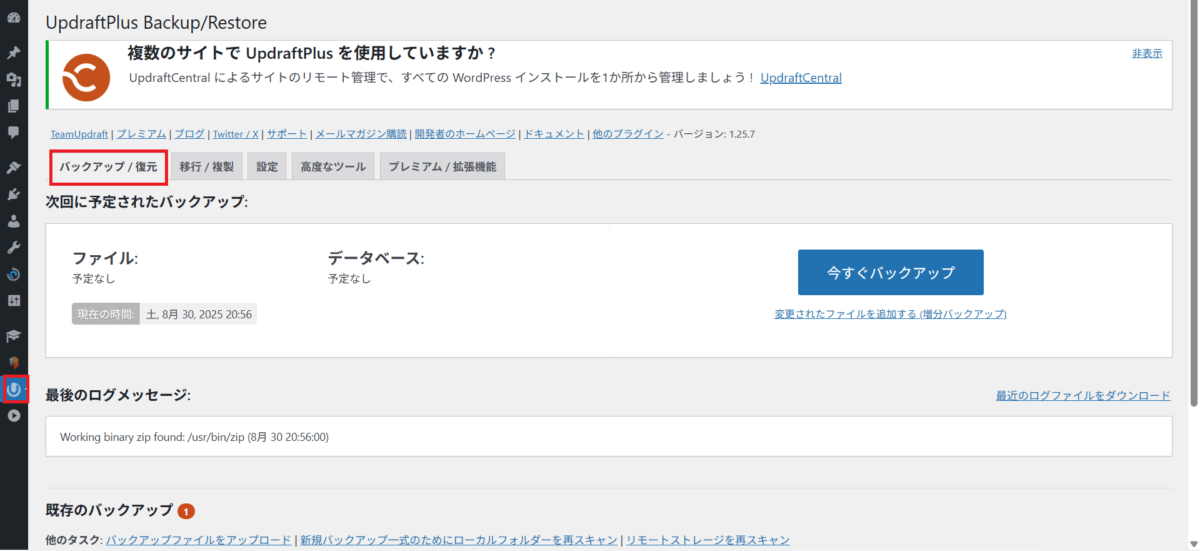Click the blue swirl plugin sidebar icon
This screenshot has width=1200, height=551.
click(x=14, y=274)
